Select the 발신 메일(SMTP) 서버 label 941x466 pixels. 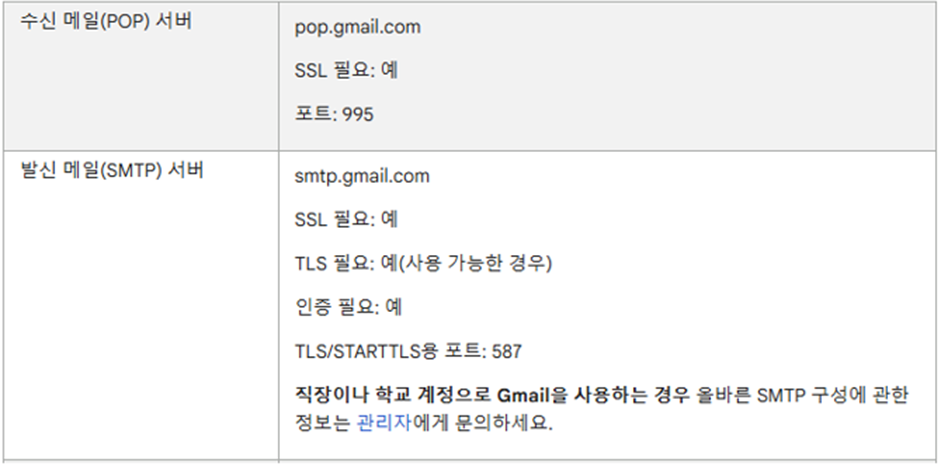112,170
